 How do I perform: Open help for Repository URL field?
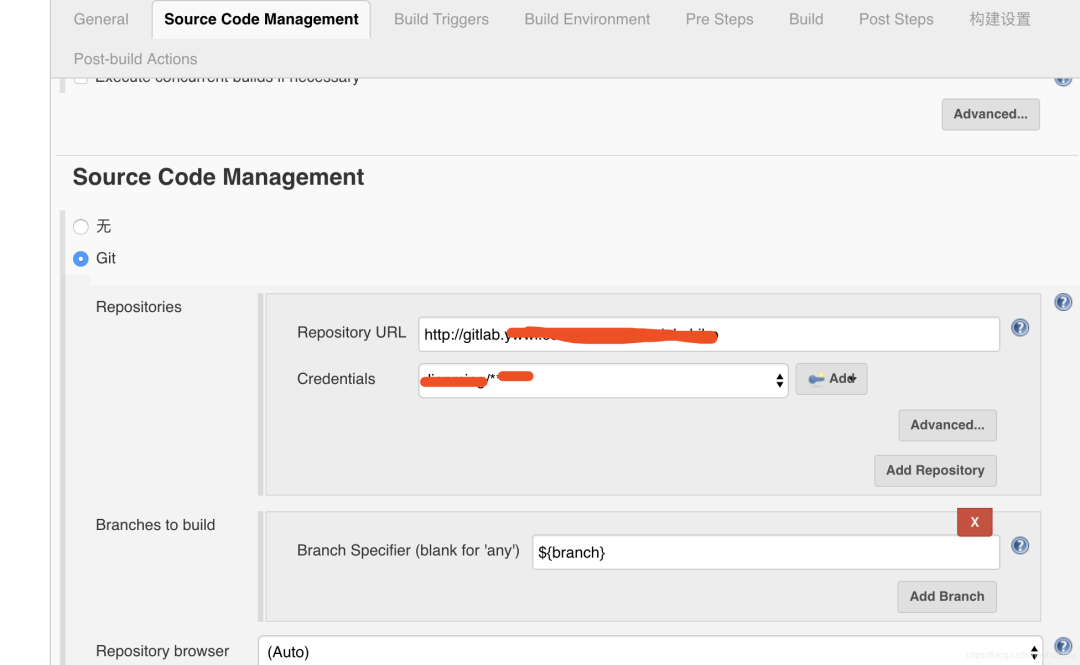[1019, 327]
